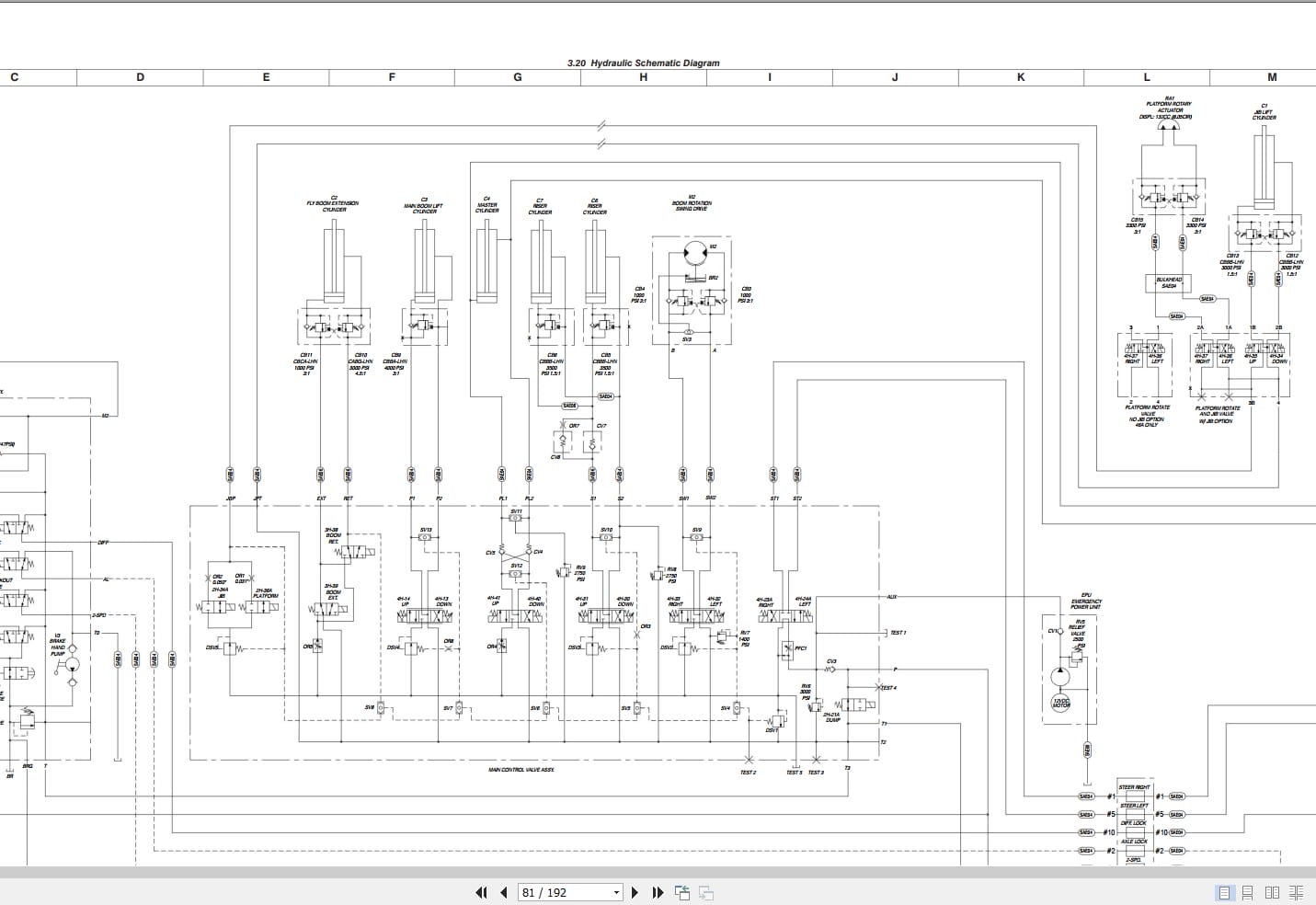Enable continuous scrolling page mode

(x=1248, y=892)
